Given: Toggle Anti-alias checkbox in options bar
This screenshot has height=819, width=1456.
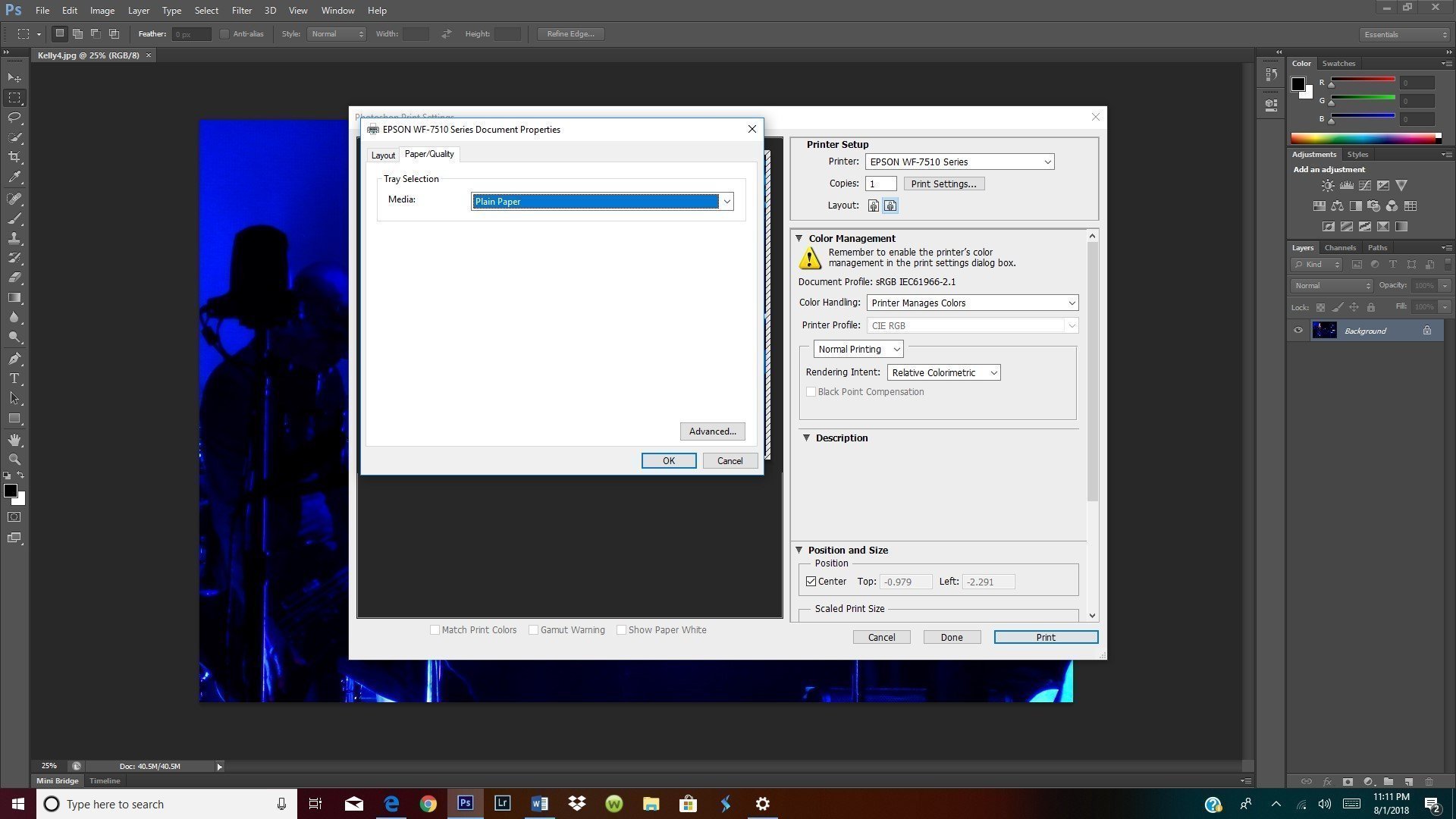Looking at the screenshot, I should coord(224,34).
